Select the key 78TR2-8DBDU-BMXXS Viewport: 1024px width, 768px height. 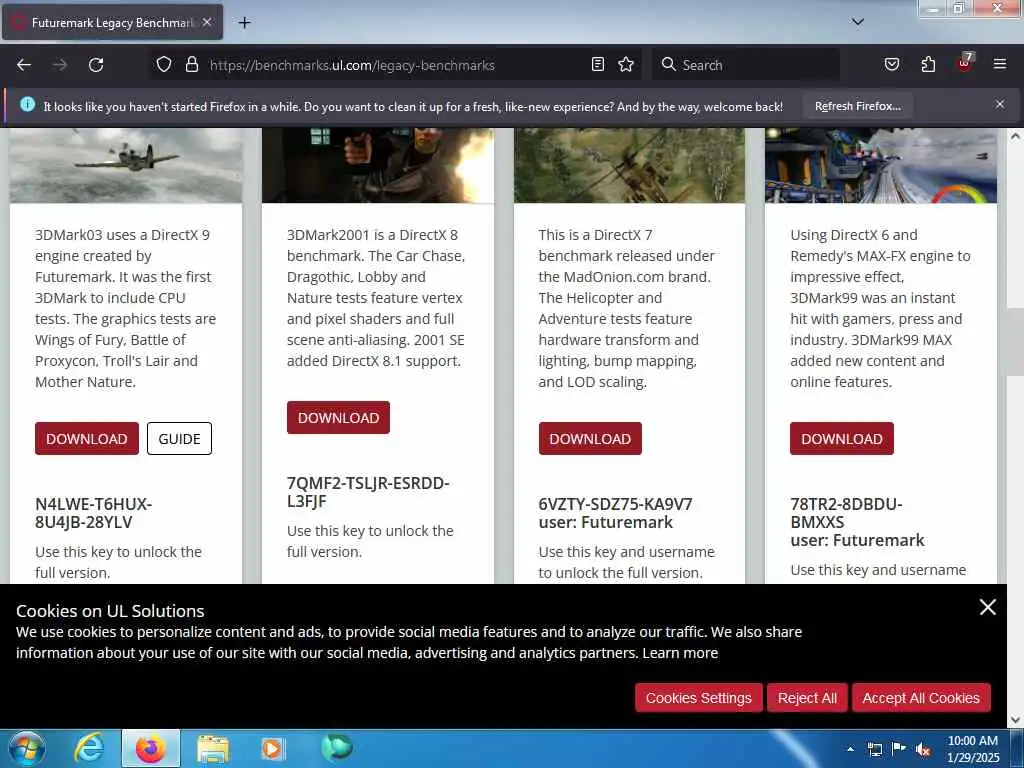coord(846,513)
